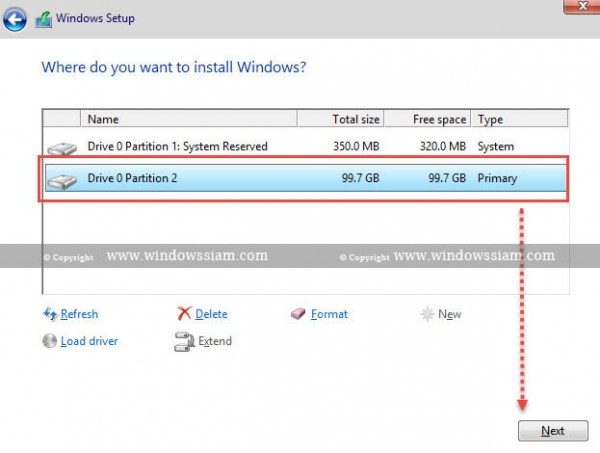Sort by the Name column header

(189, 119)
